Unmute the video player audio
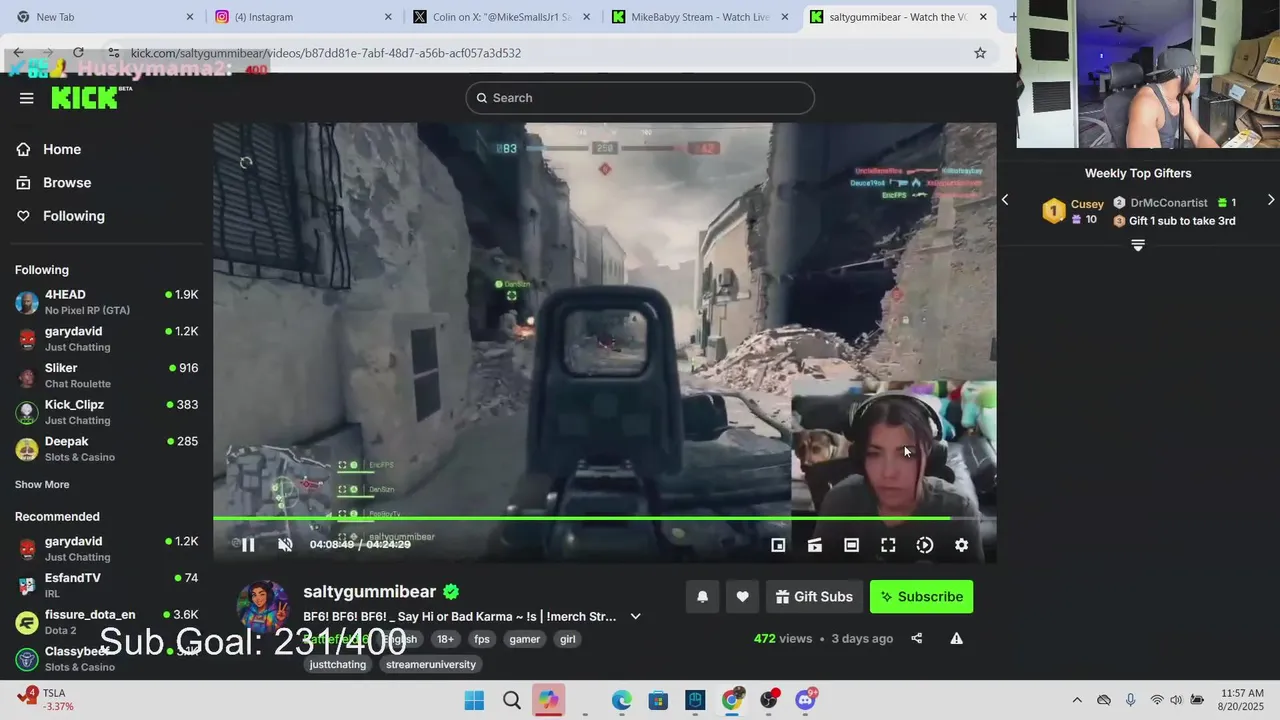Image resolution: width=1280 pixels, height=720 pixels. tap(285, 545)
